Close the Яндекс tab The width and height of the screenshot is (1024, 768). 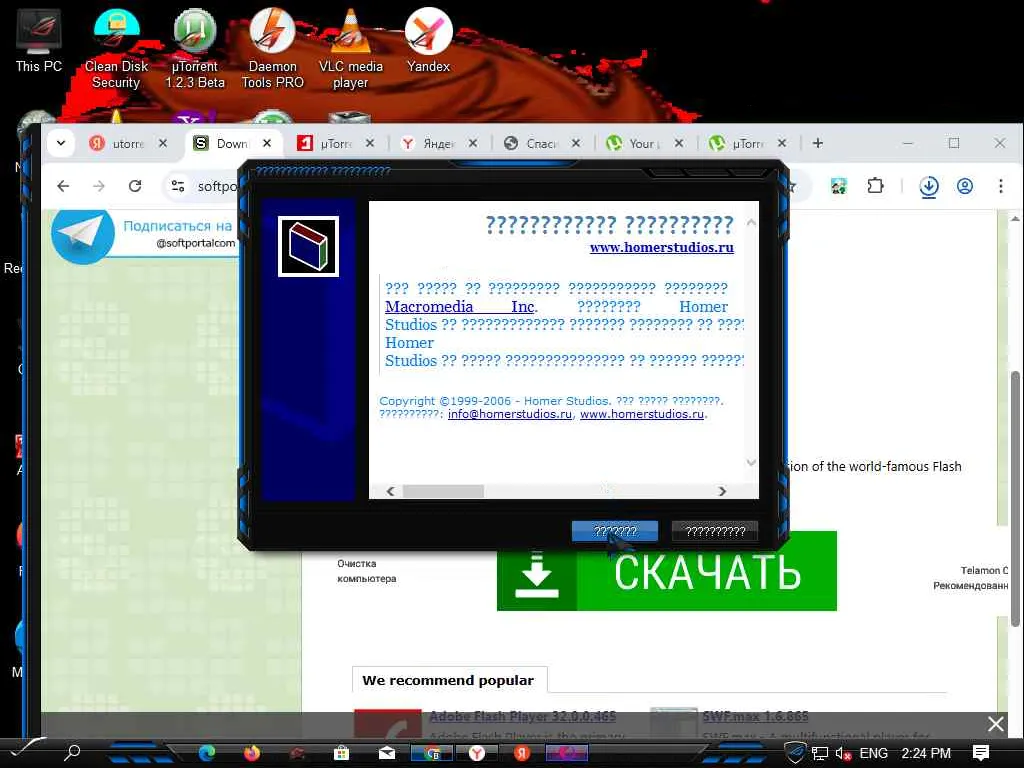pyautogui.click(x=473, y=143)
